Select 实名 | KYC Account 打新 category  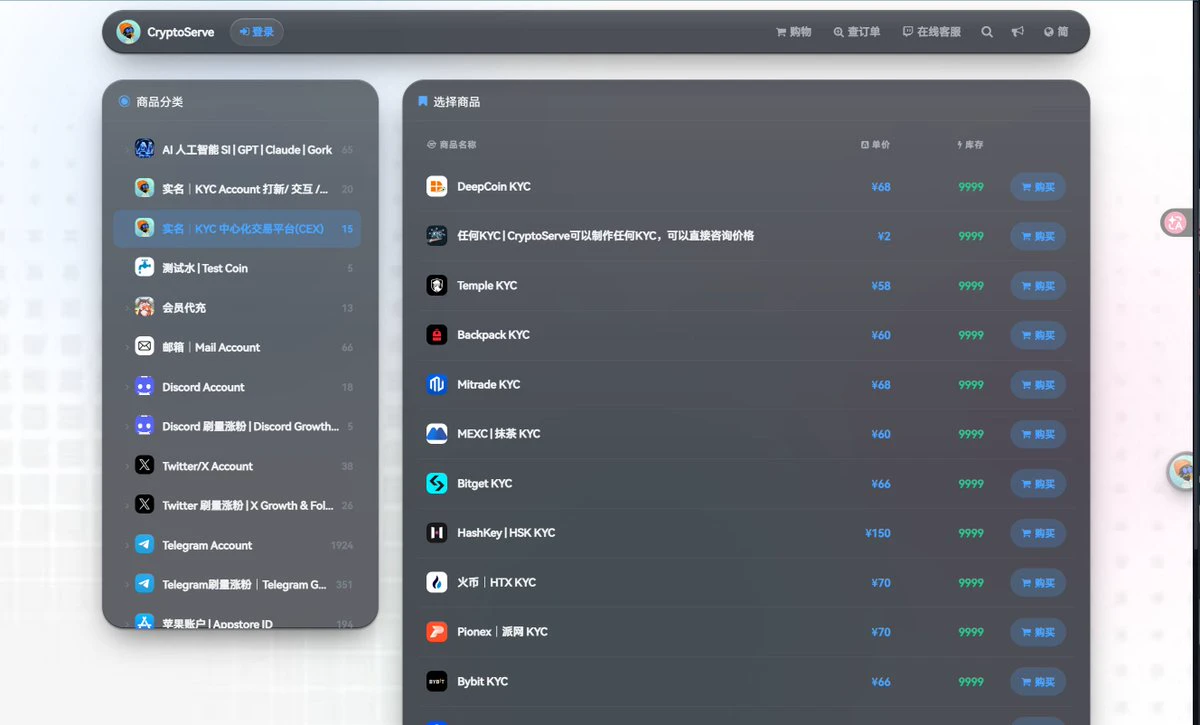(x=238, y=189)
